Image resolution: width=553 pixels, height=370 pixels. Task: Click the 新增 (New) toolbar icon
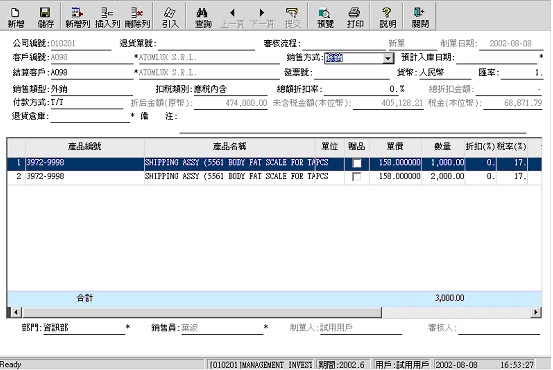click(16, 16)
